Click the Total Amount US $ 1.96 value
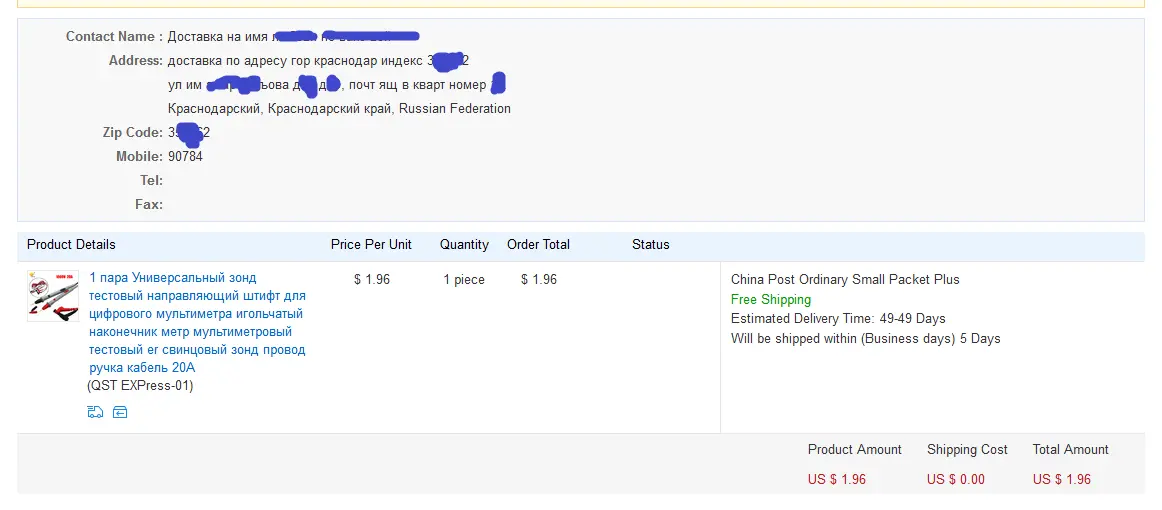The width and height of the screenshot is (1162, 510). point(1062,480)
